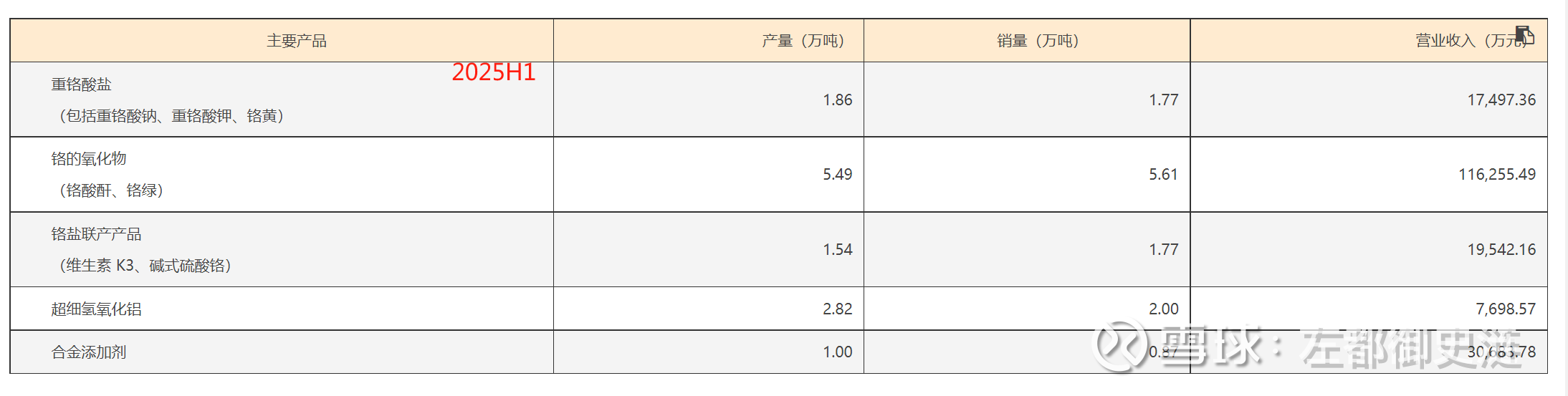Select the 合金添加剂 row label
The image size is (1568, 396).
click(89, 352)
